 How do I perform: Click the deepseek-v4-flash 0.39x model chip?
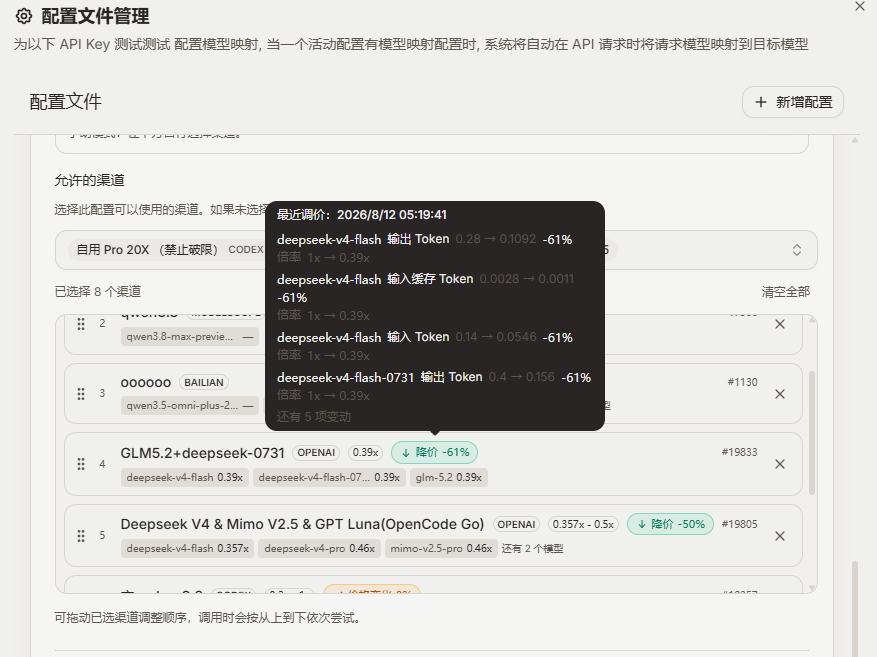click(185, 478)
